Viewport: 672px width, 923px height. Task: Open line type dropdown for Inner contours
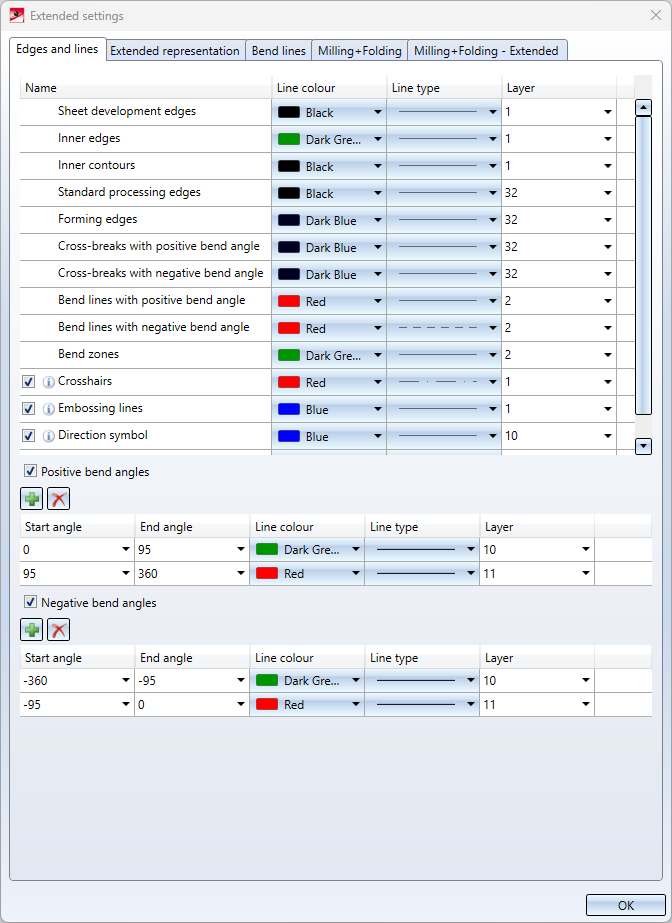[493, 167]
